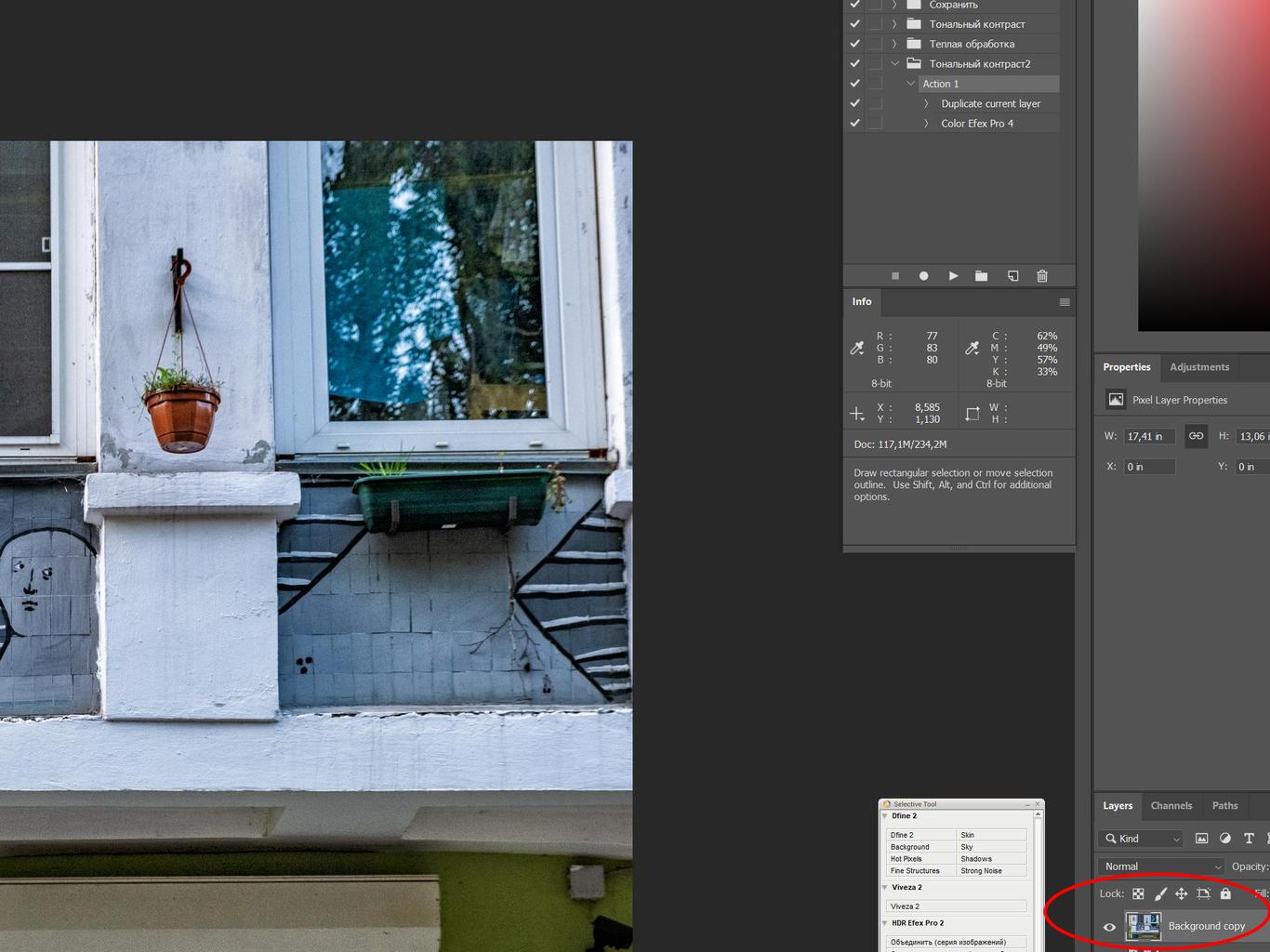Toggle the checkmark for Тональный контраст2 set
1270x952 pixels.
pyautogui.click(x=855, y=63)
